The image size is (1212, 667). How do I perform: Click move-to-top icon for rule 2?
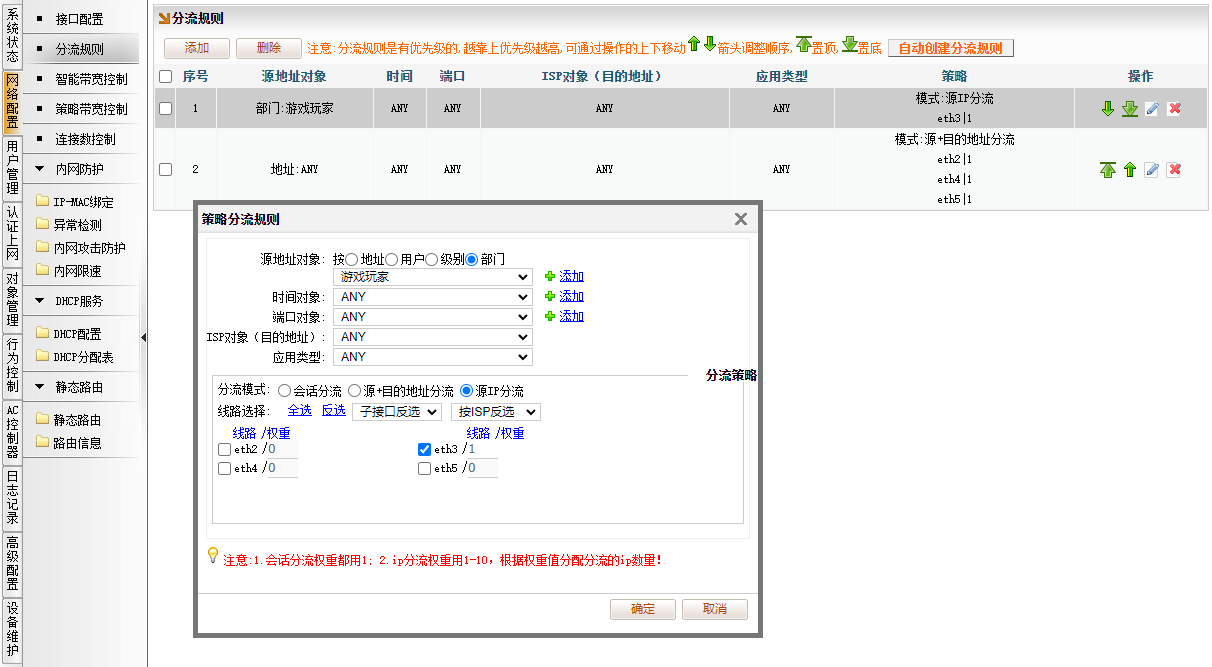point(1107,170)
